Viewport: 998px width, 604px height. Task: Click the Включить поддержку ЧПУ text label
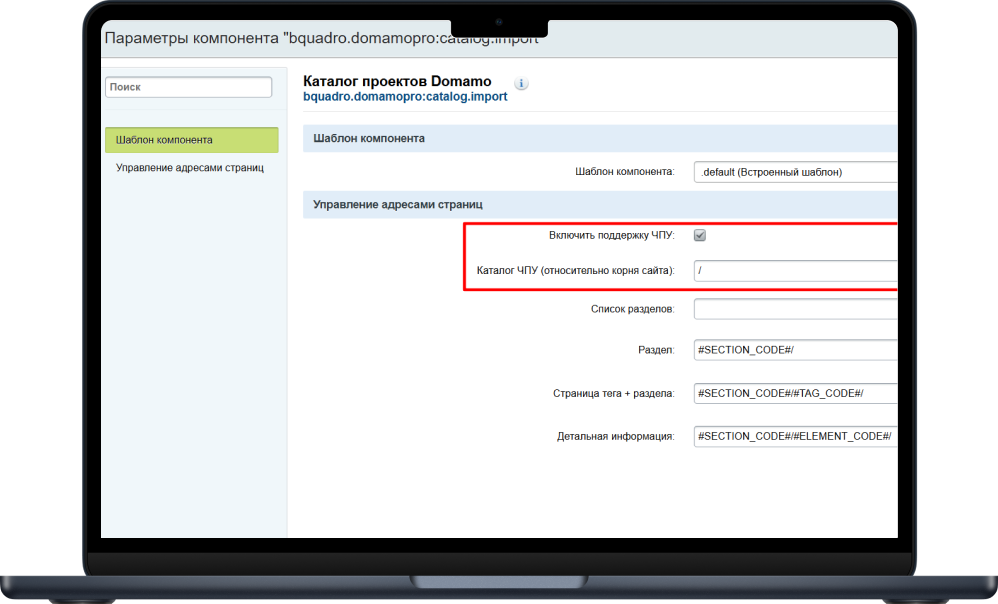point(611,235)
